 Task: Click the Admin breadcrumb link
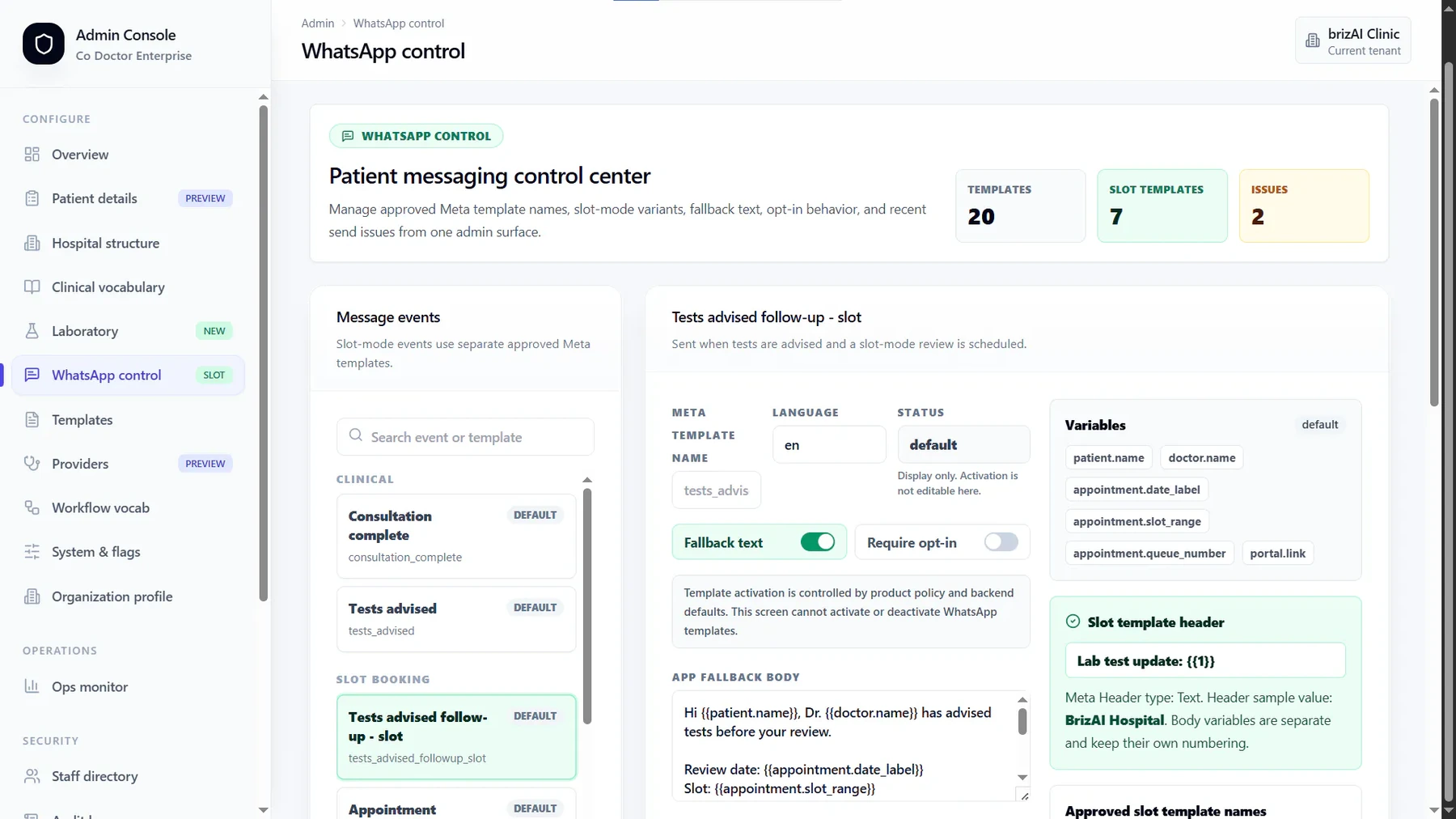pos(318,23)
